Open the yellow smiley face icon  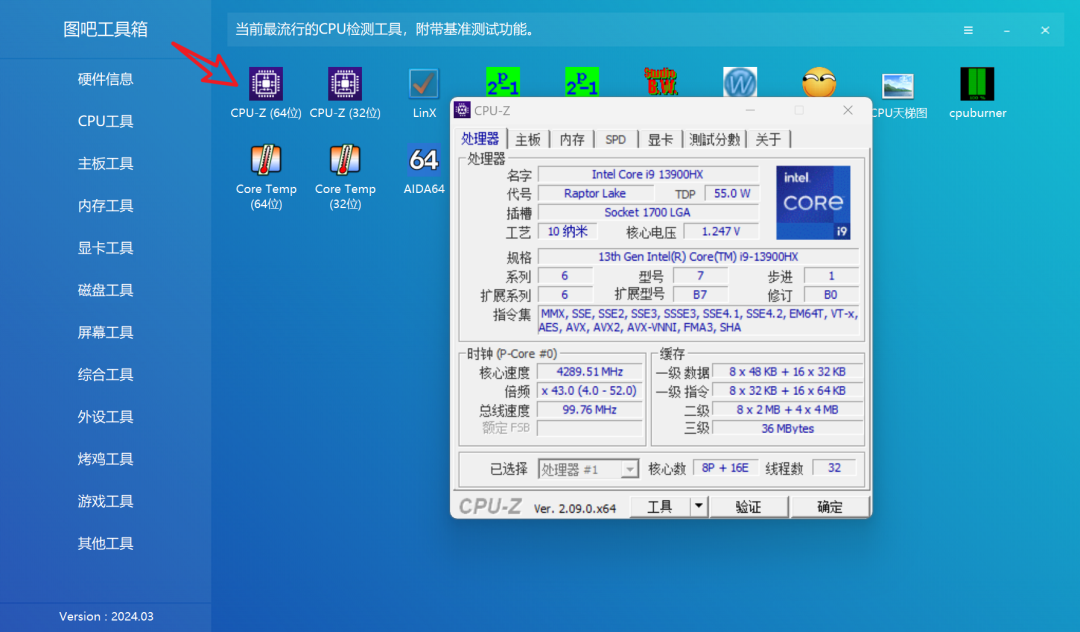(x=819, y=81)
